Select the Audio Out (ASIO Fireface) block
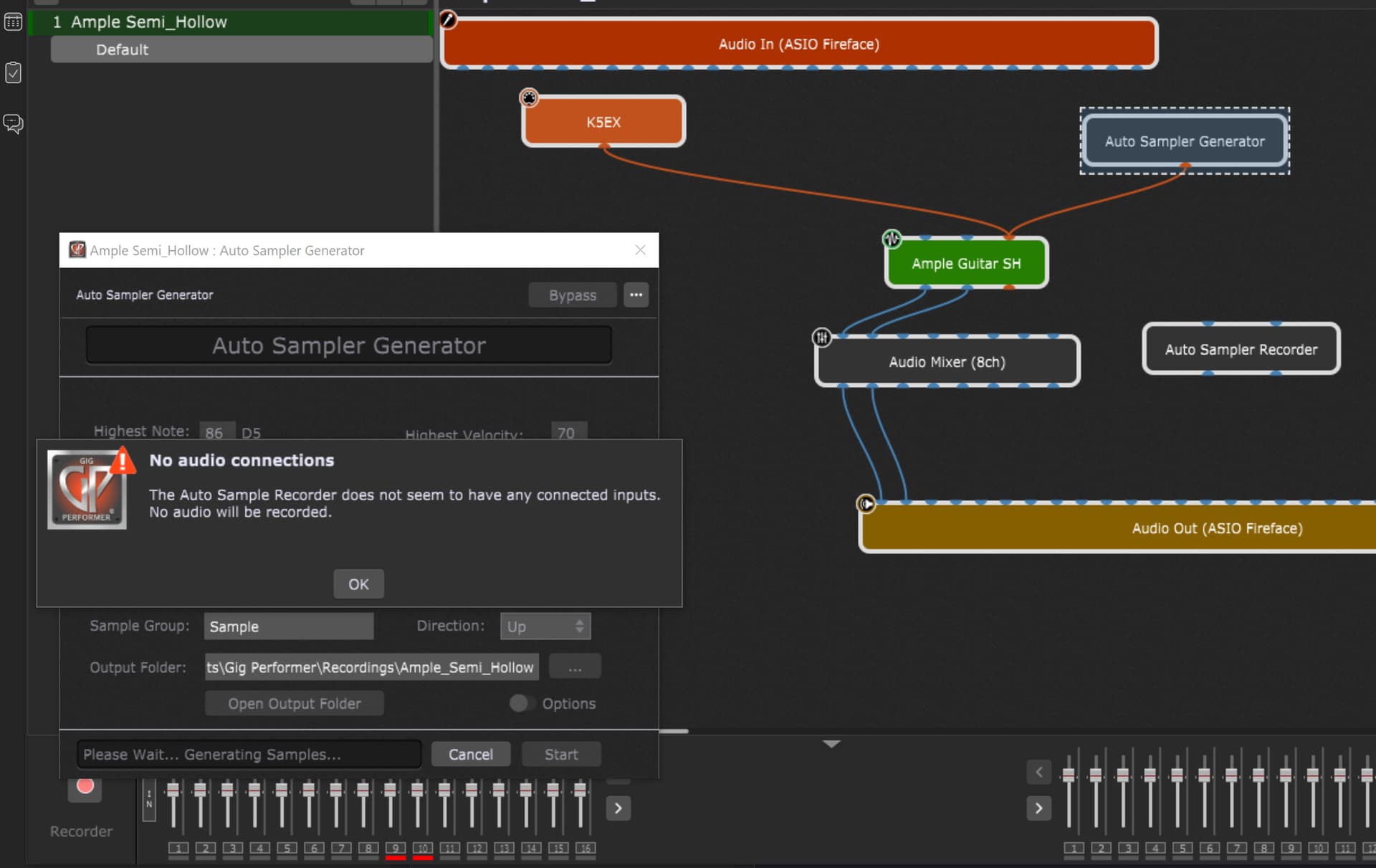Screen dimensions: 1376x868 click(x=1118, y=528)
